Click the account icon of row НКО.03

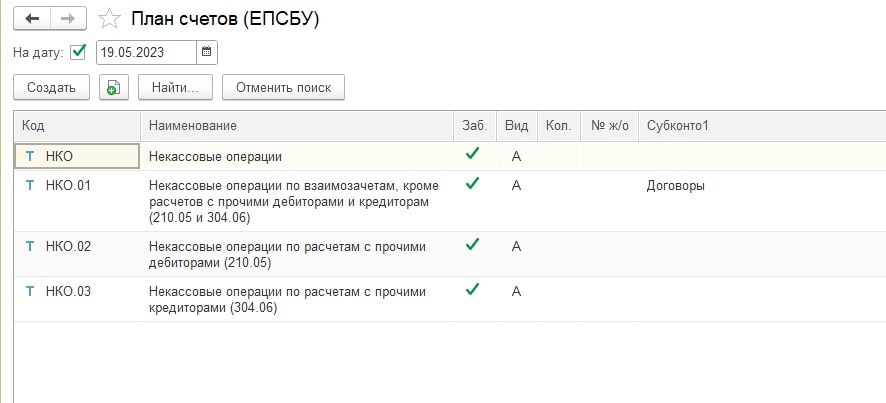click(30, 291)
